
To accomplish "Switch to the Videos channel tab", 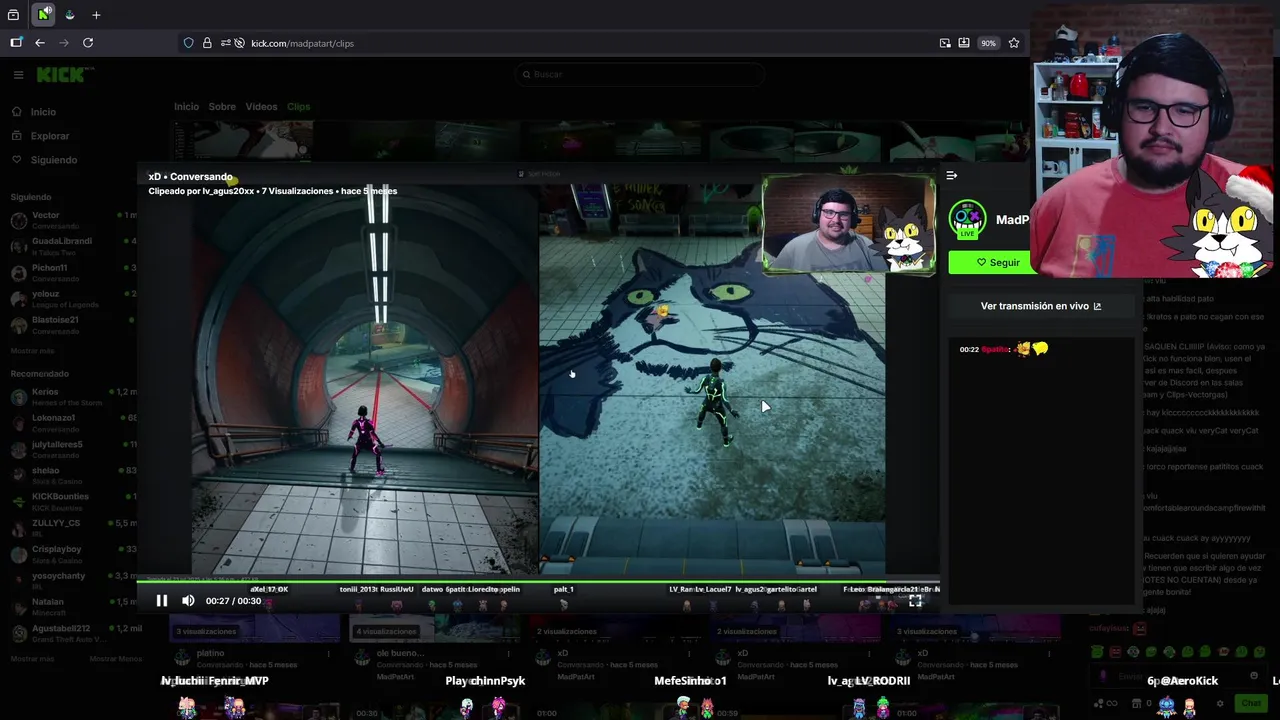I will [261, 107].
